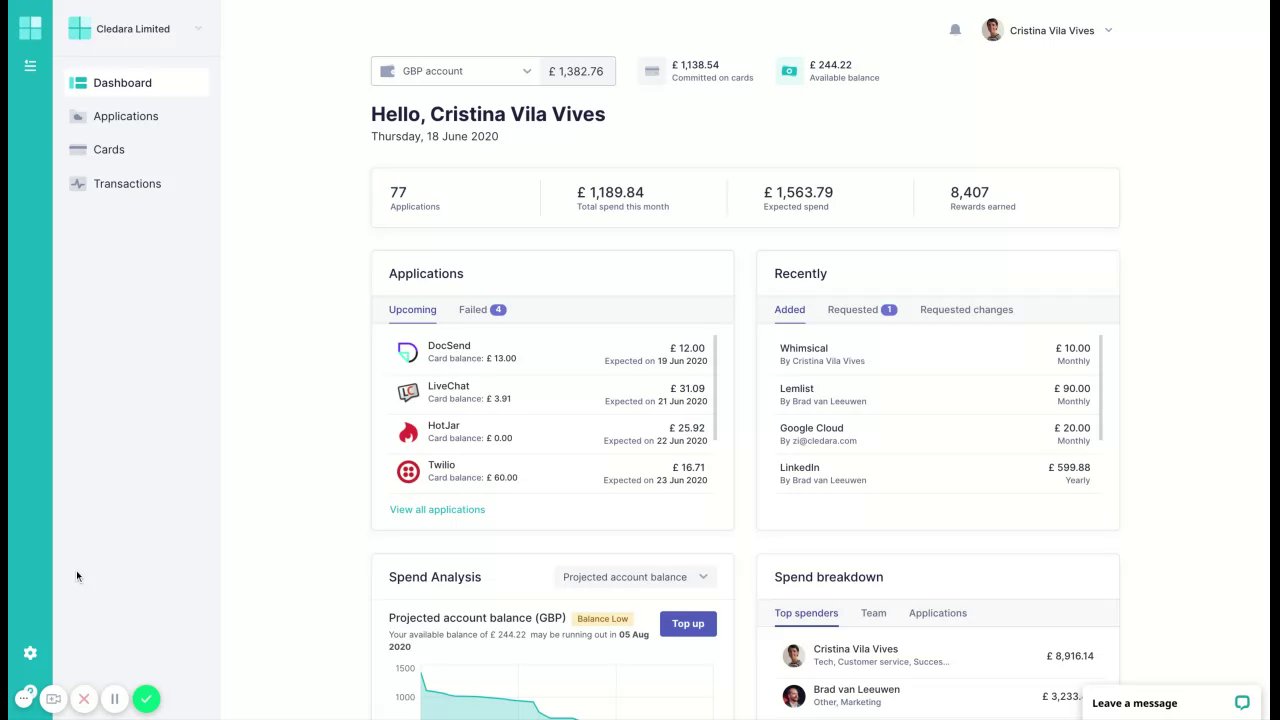Screen dimensions: 1280x720
Task: Collapse the sidebar with the menu icon
Action: [30, 66]
